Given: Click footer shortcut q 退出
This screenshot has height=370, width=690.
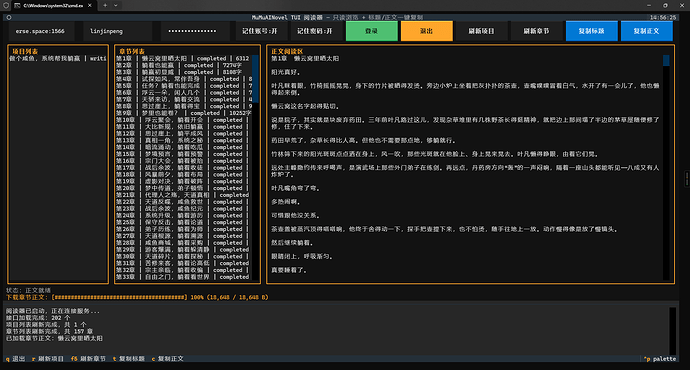Looking at the screenshot, I should (x=15, y=359).
